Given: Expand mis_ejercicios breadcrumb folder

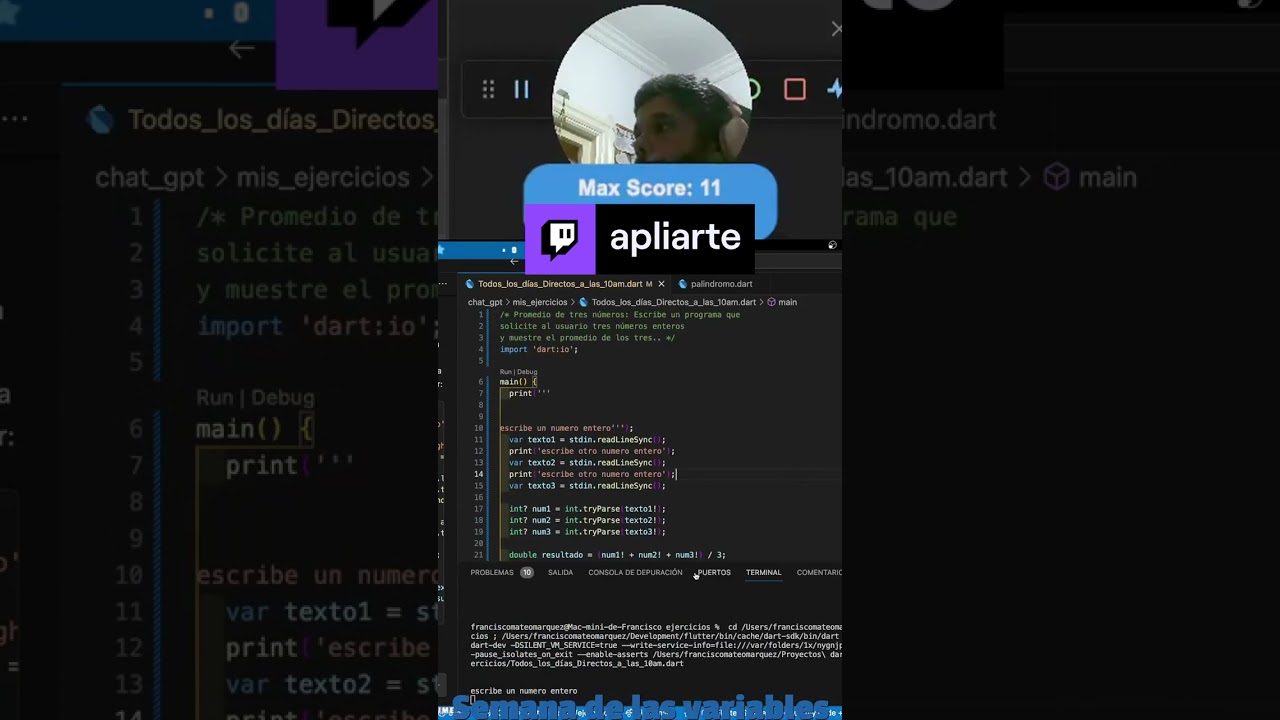Looking at the screenshot, I should click(x=540, y=302).
